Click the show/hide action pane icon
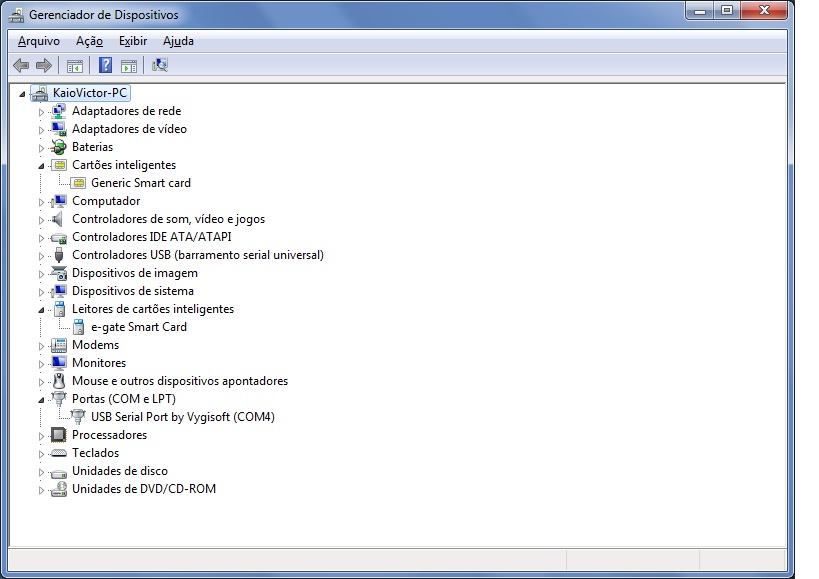 click(x=128, y=66)
